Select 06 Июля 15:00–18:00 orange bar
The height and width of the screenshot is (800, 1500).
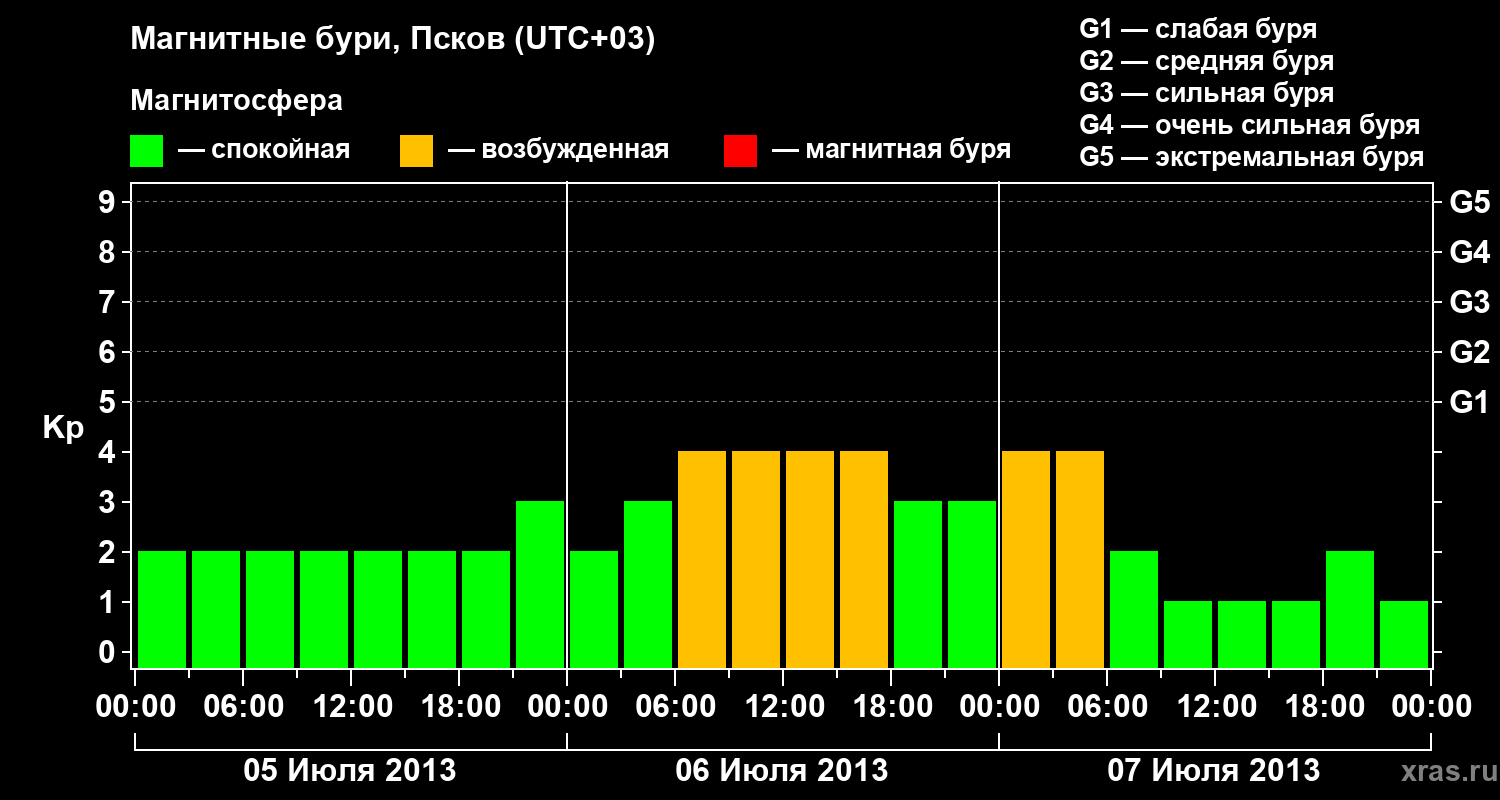(x=864, y=559)
